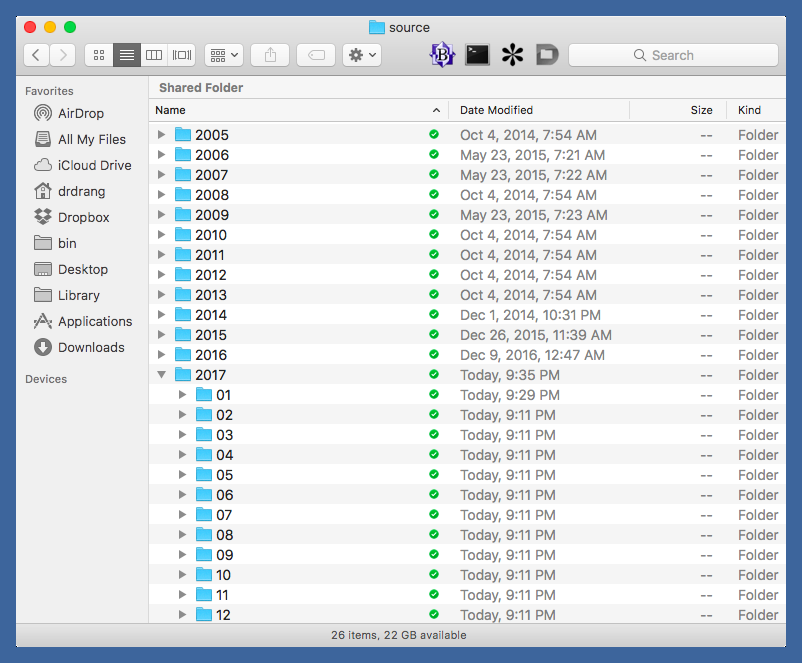The width and height of the screenshot is (802, 663).
Task: Click the gray D app icon in toolbar
Action: pyautogui.click(x=546, y=55)
